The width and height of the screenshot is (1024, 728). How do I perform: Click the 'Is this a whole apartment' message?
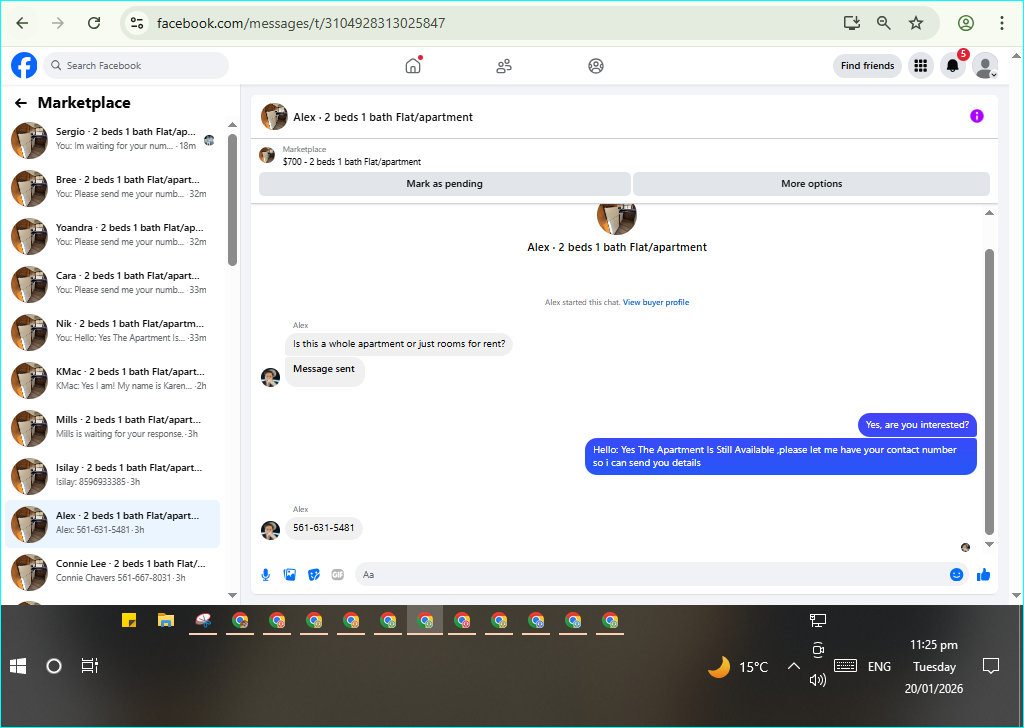[399, 344]
